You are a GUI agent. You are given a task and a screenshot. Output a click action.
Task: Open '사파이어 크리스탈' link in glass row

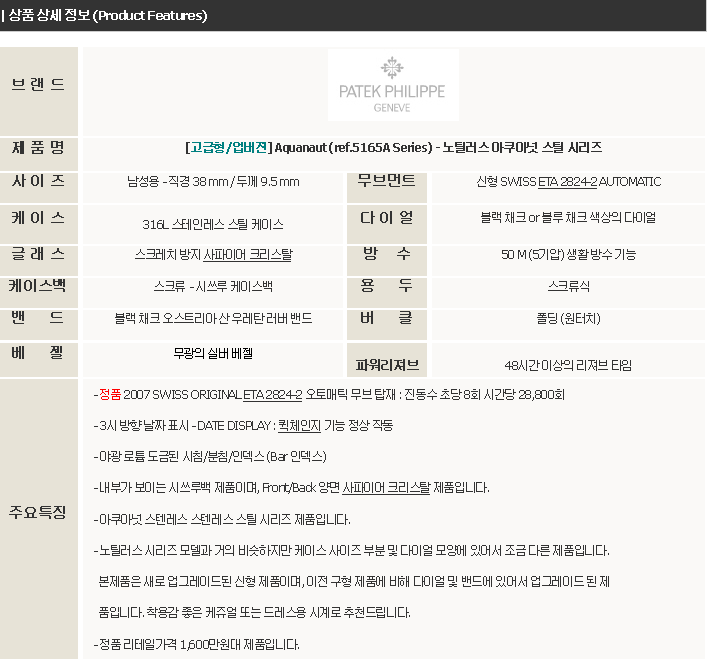(x=247, y=254)
